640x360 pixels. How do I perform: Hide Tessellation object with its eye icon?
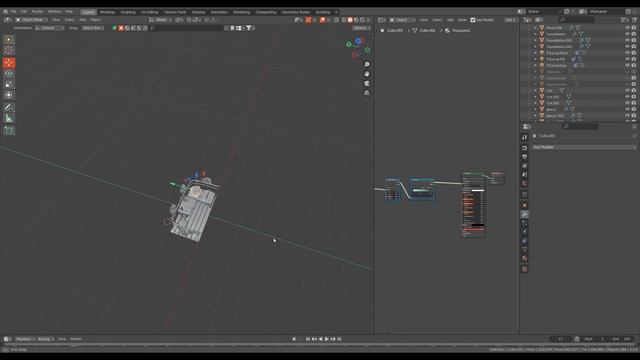click(x=627, y=34)
